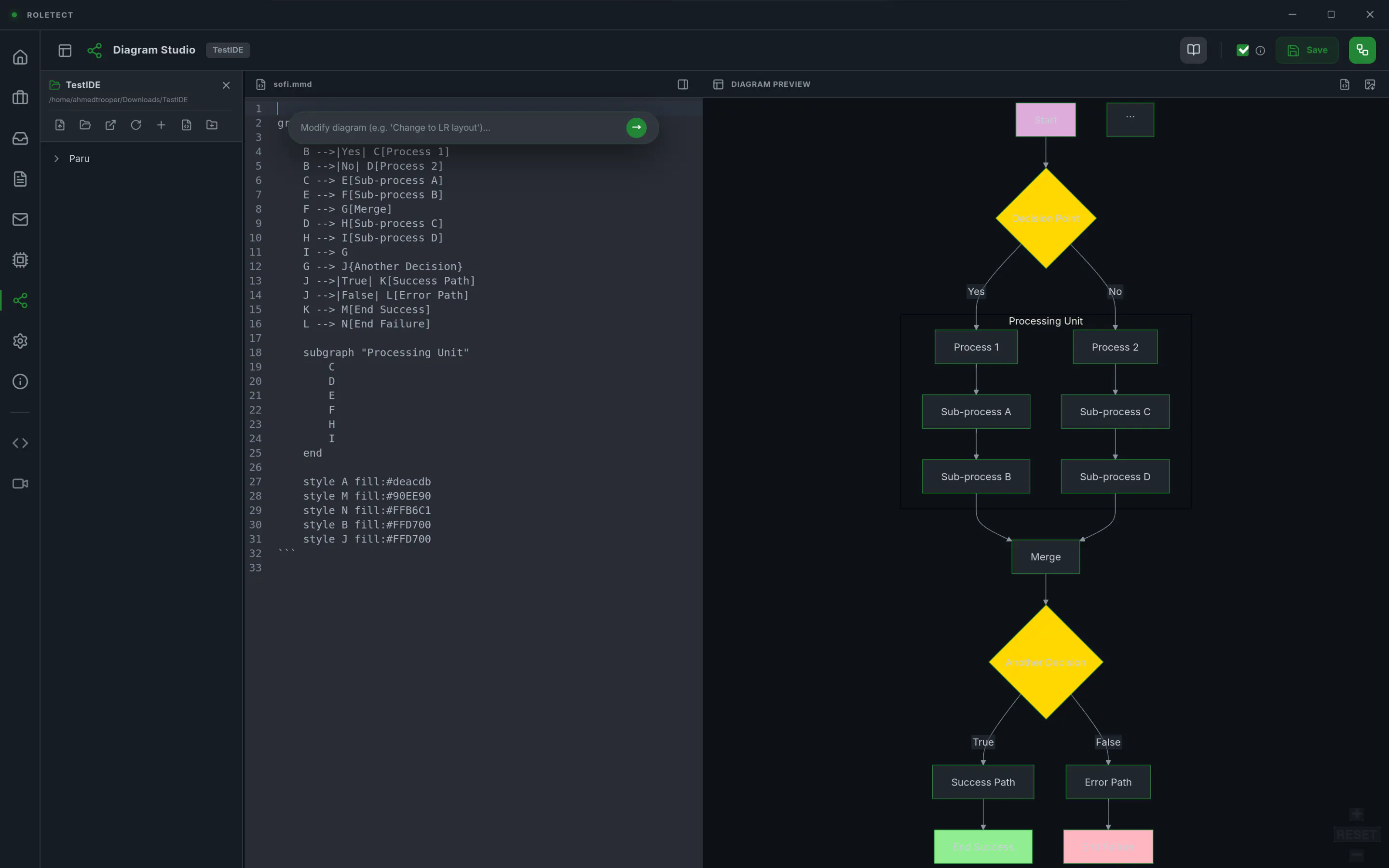Viewport: 1389px width, 868px height.
Task: Click code line 'style A fill:#deacdb'
Action: 367,482
